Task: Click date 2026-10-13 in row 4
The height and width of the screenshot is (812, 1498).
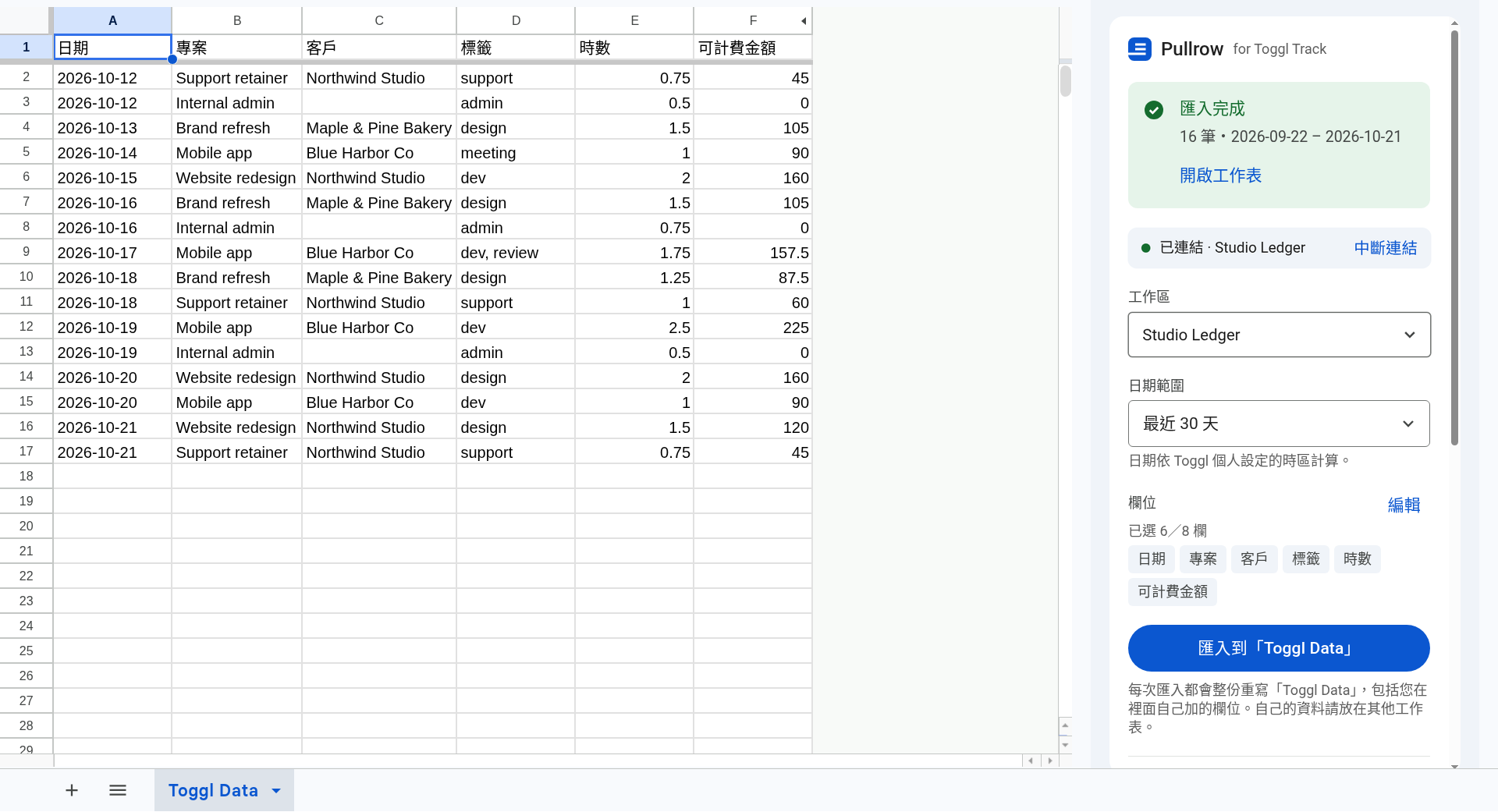Action: [x=112, y=128]
